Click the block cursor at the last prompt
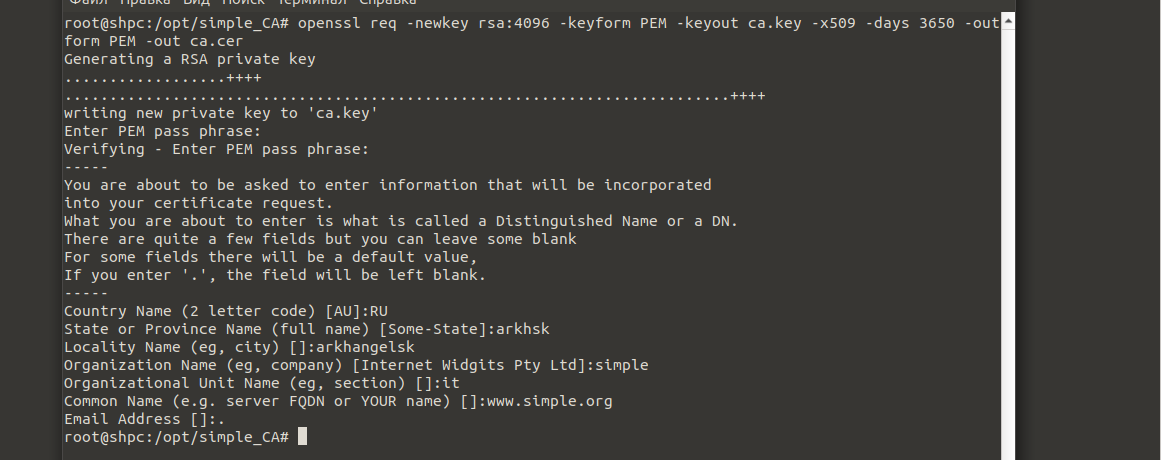Image resolution: width=1161 pixels, height=460 pixels. pyautogui.click(x=302, y=437)
